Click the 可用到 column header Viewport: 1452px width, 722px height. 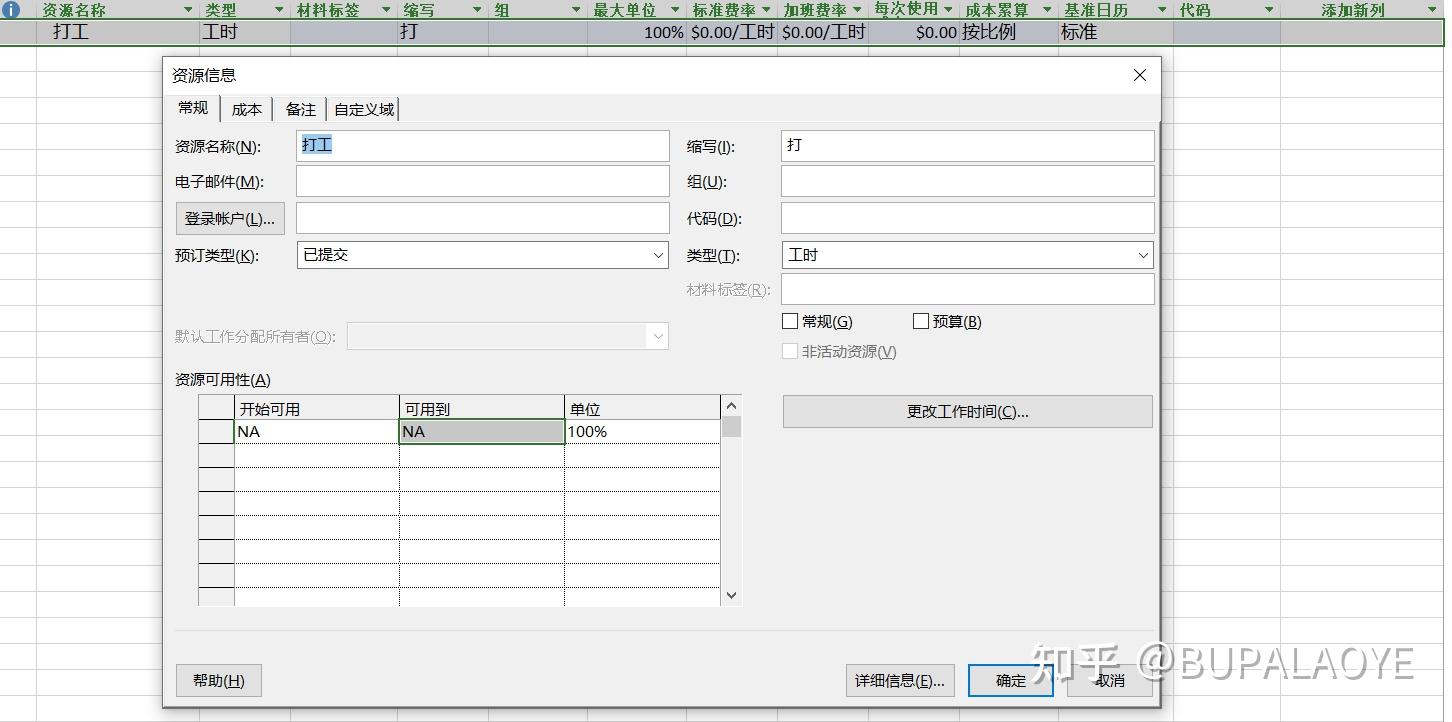click(482, 409)
